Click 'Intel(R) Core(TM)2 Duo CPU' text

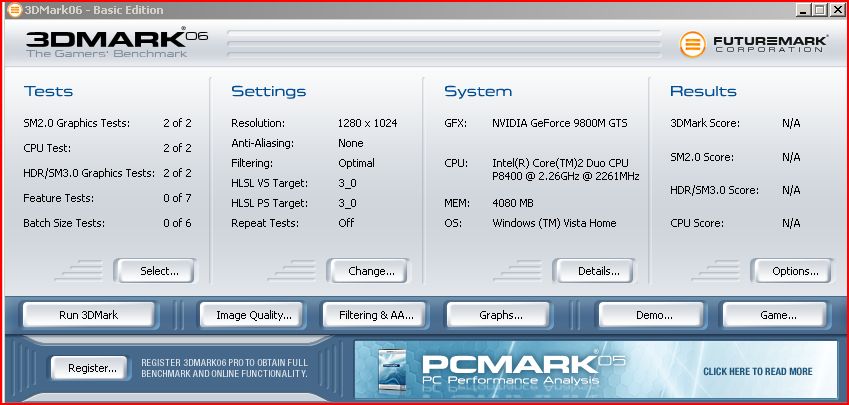[x=560, y=163]
